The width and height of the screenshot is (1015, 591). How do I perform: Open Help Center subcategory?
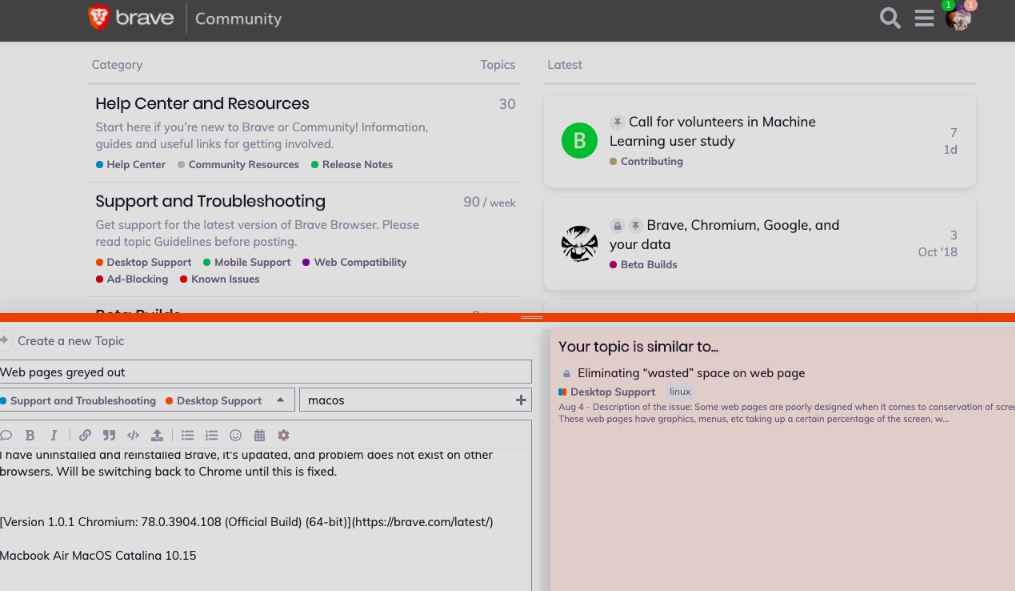coord(130,164)
